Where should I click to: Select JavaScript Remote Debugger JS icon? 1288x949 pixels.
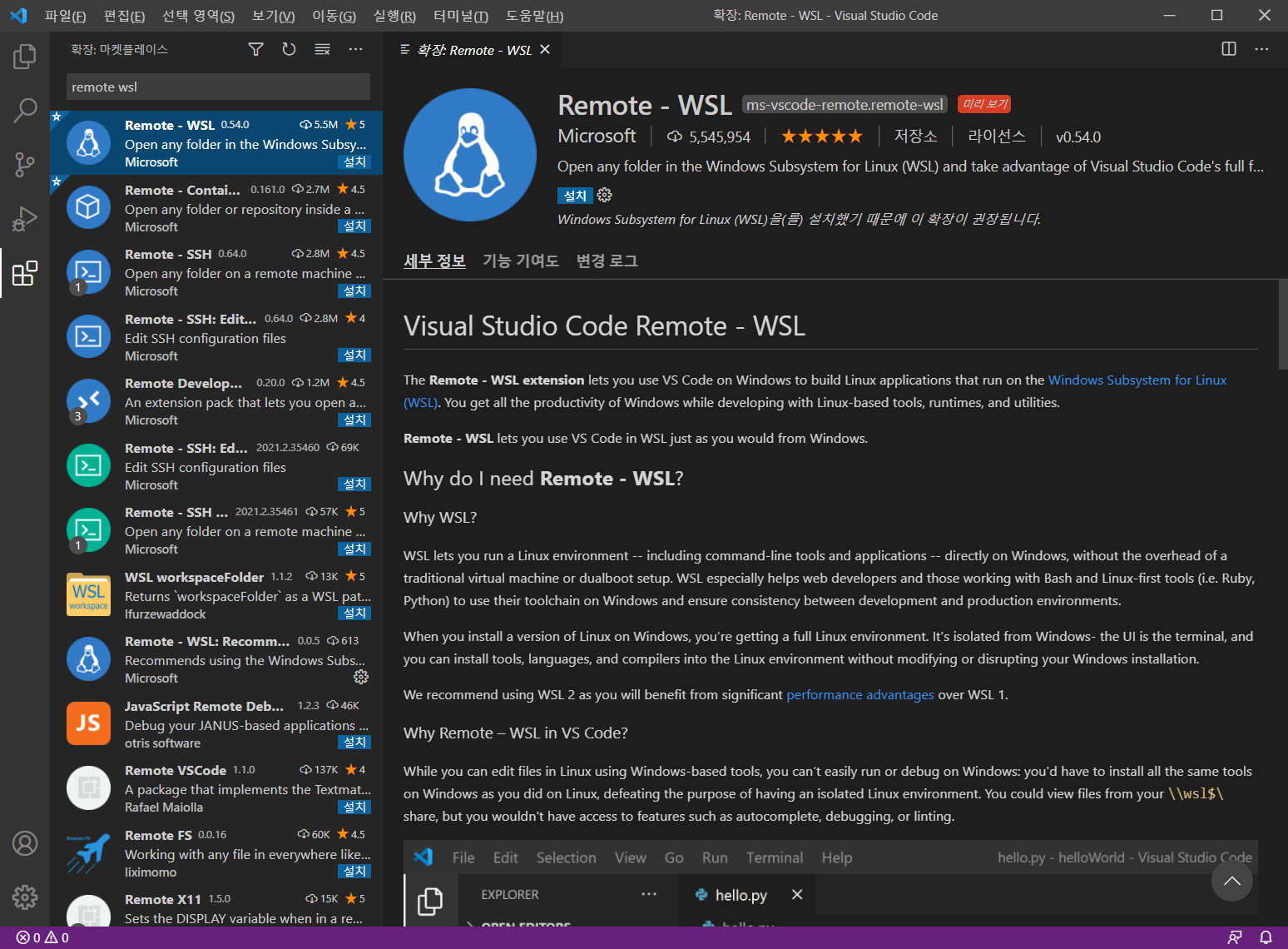pos(88,723)
